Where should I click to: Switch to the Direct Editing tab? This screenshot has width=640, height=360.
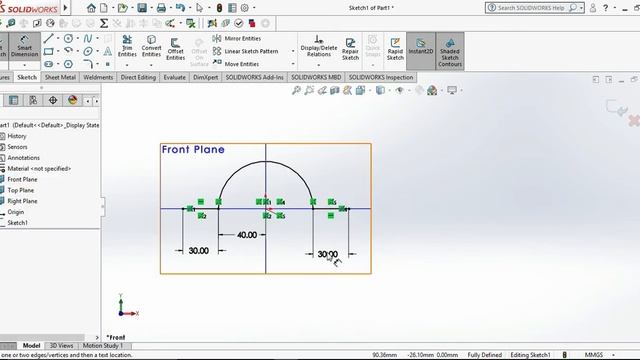point(138,77)
